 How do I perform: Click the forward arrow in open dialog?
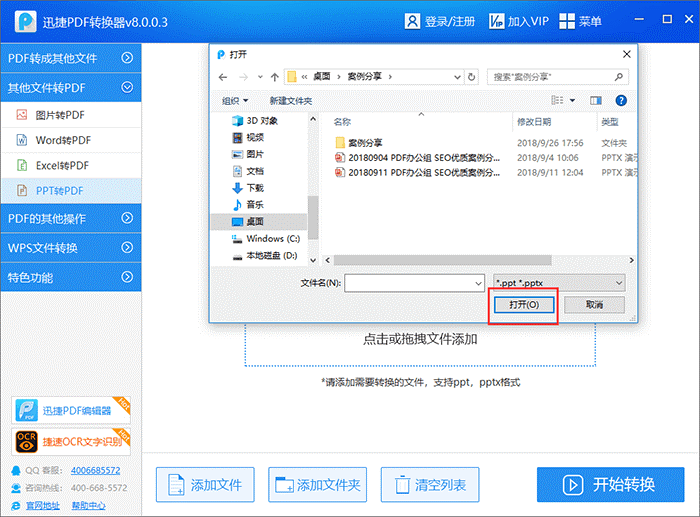click(x=243, y=77)
